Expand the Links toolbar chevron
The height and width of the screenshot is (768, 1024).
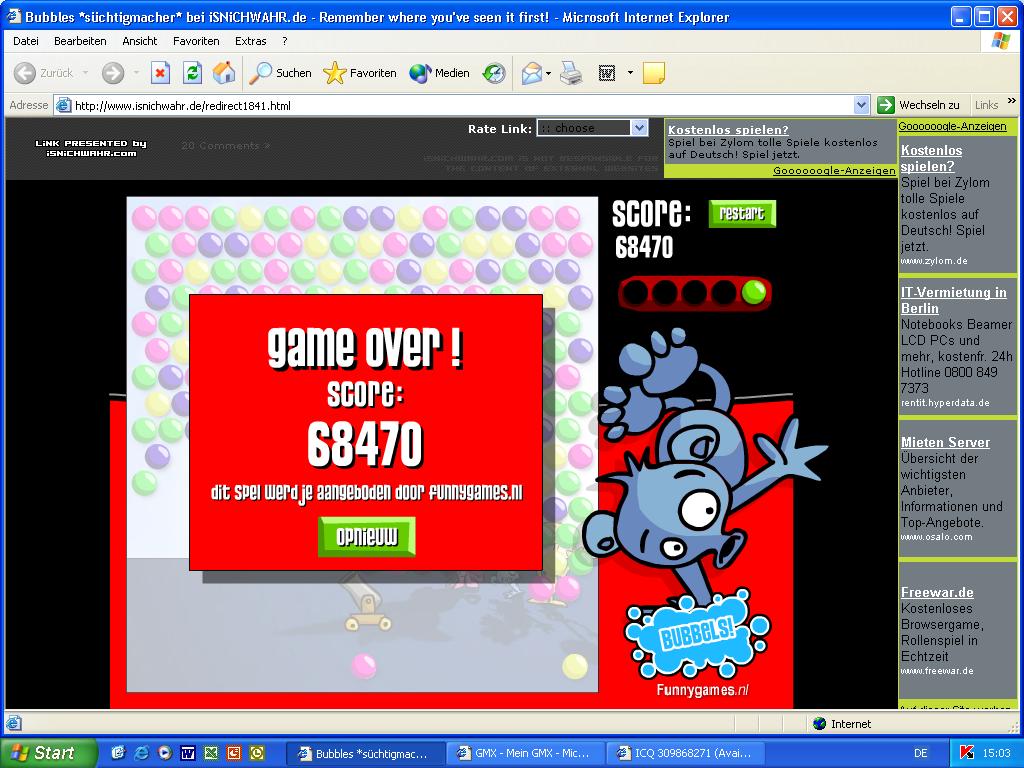[x=1012, y=101]
